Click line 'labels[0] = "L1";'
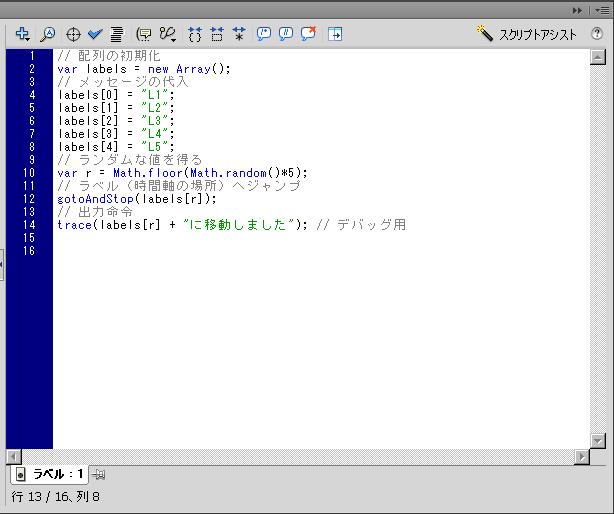Screen dimensions: 614x514 click(116, 95)
